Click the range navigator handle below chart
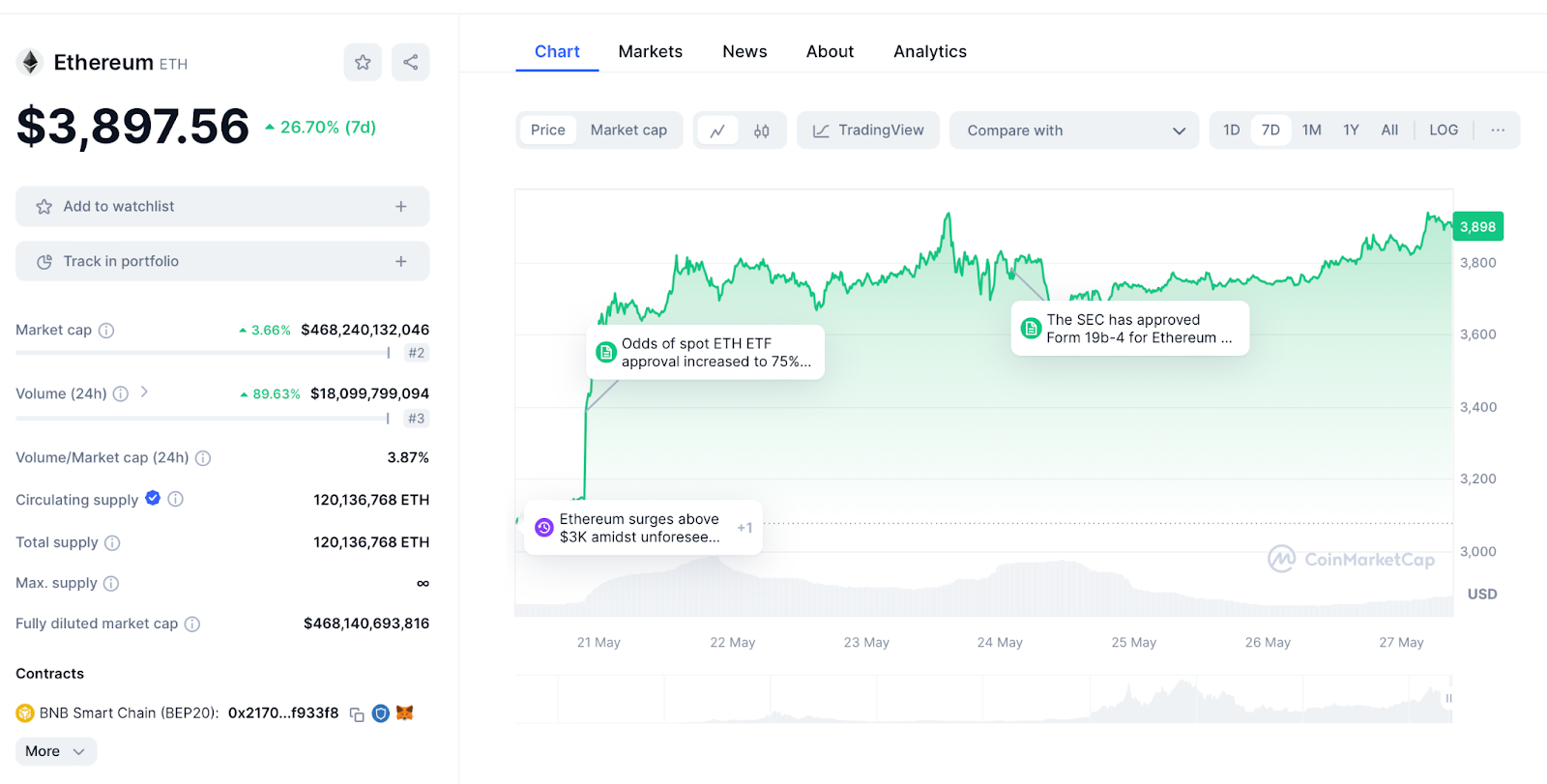This screenshot has height=784, width=1547. 1448,698
